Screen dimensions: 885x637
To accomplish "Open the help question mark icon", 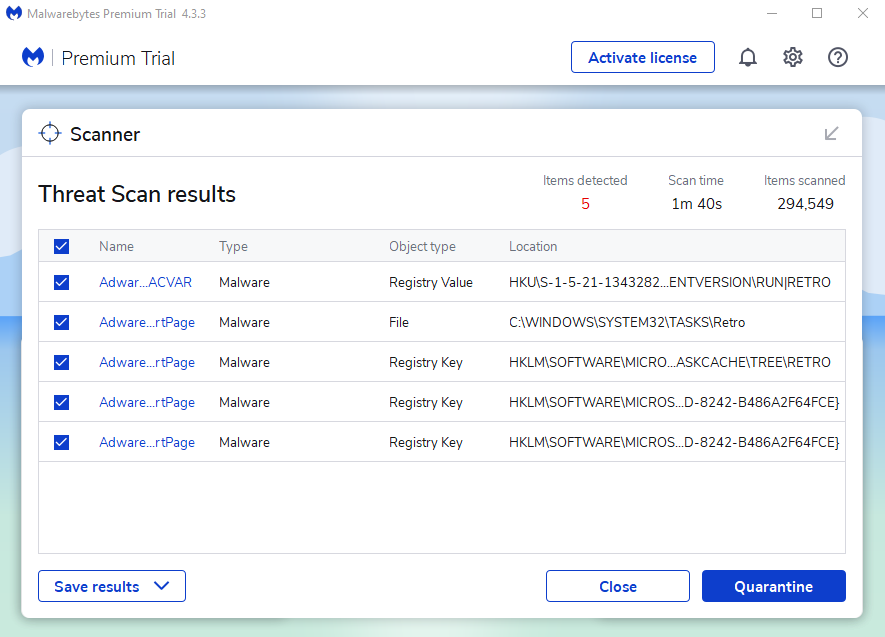I will (838, 57).
